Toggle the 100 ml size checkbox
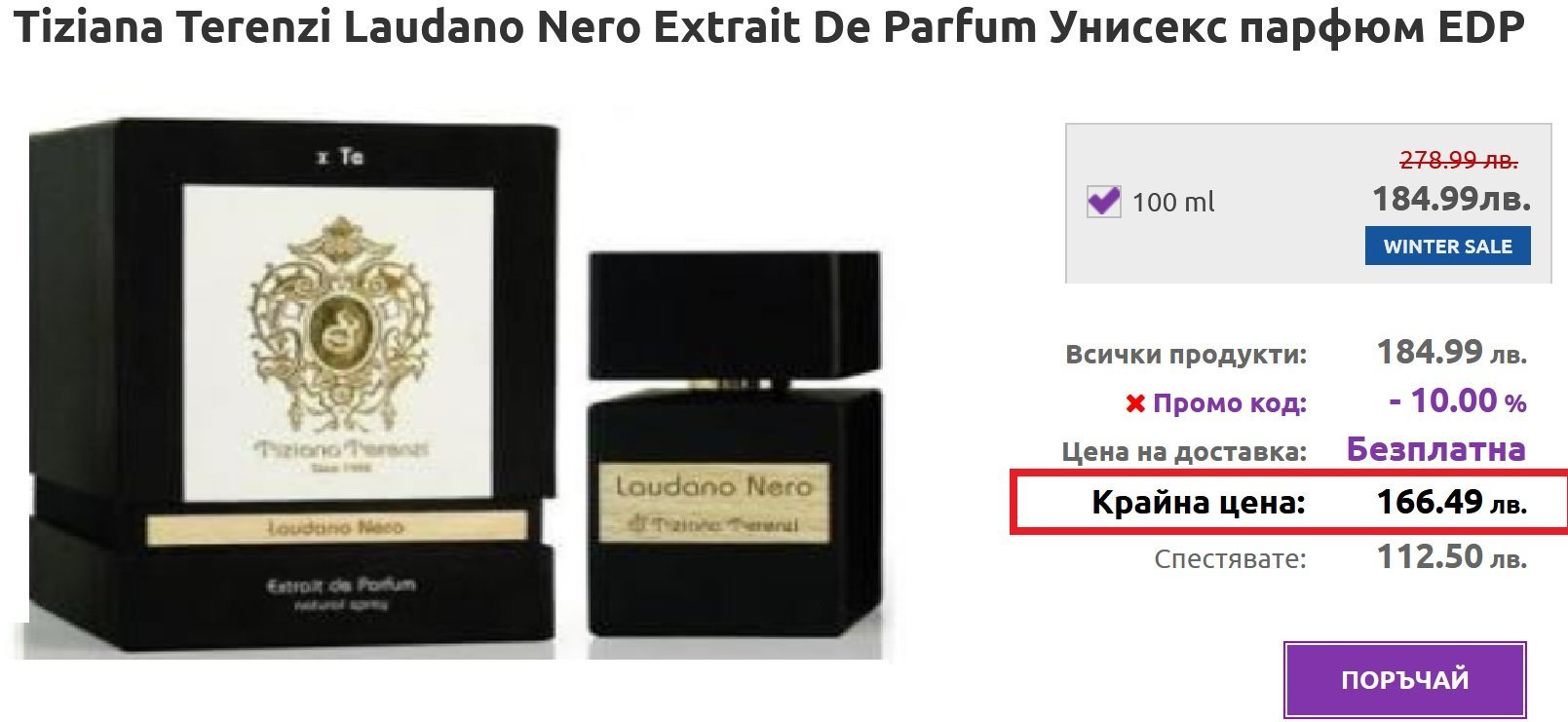The image size is (1568, 722). point(1103,202)
